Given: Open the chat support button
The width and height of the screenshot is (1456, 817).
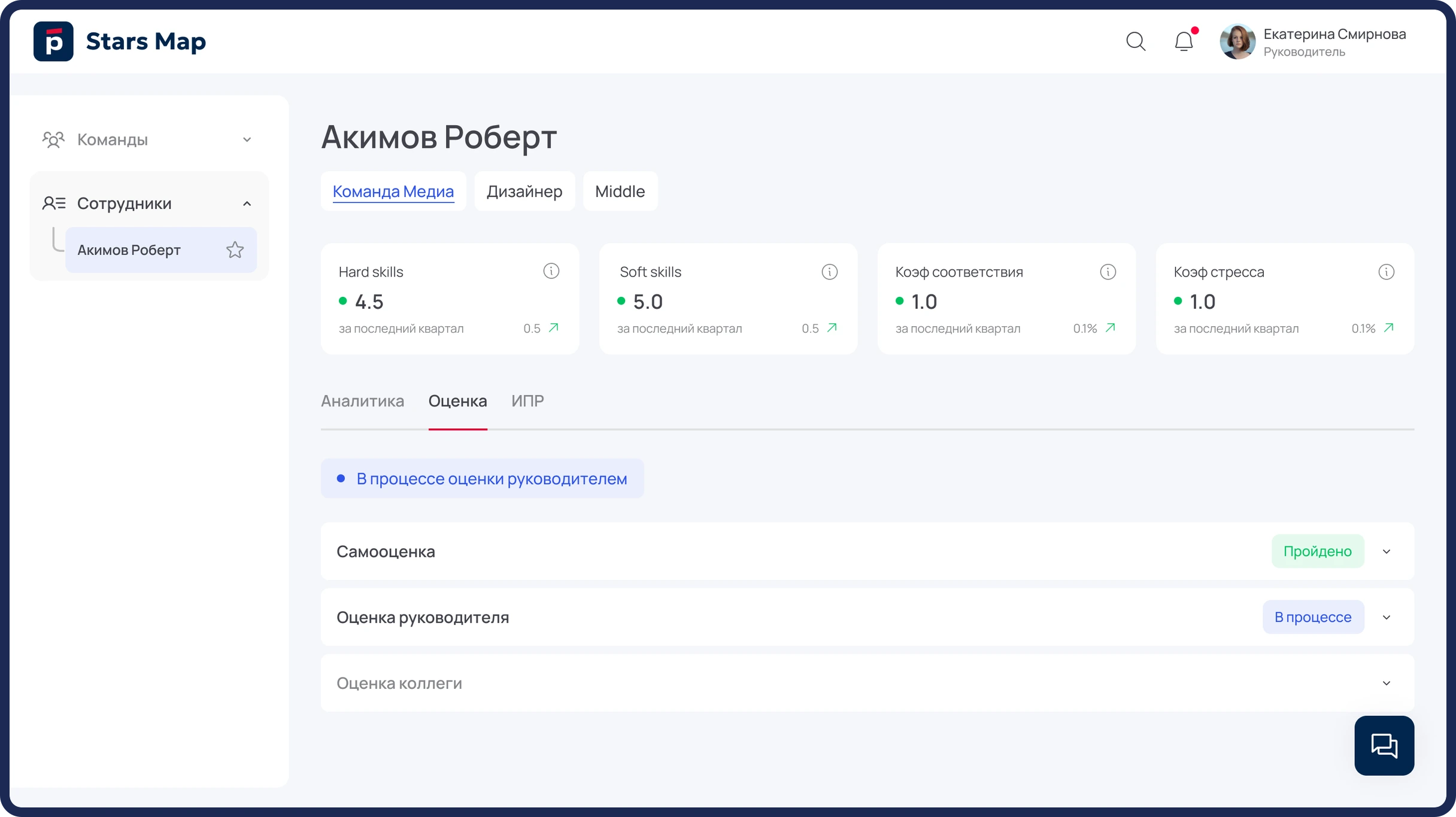Looking at the screenshot, I should coord(1384,745).
